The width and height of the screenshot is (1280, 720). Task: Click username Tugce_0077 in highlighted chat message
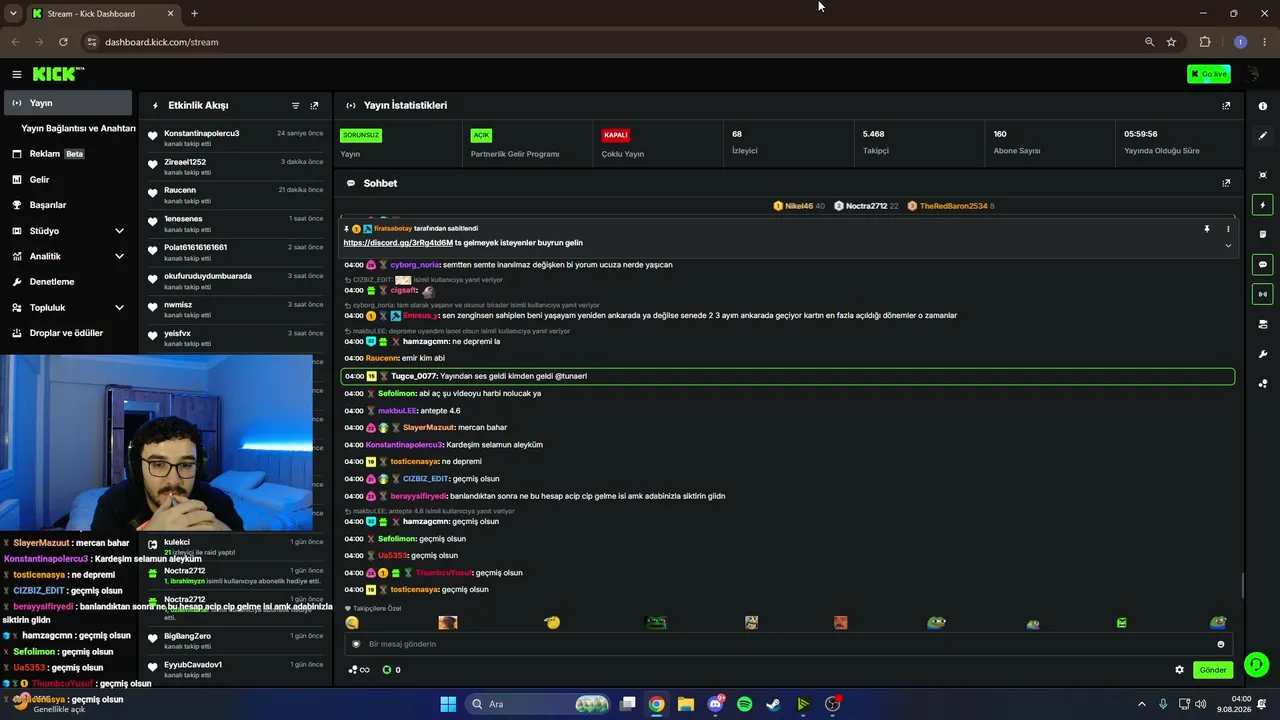(x=414, y=376)
